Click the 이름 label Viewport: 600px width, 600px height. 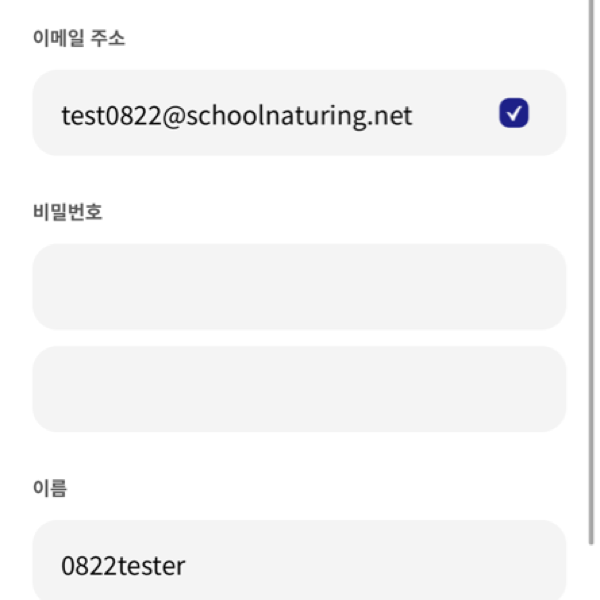pos(49,489)
